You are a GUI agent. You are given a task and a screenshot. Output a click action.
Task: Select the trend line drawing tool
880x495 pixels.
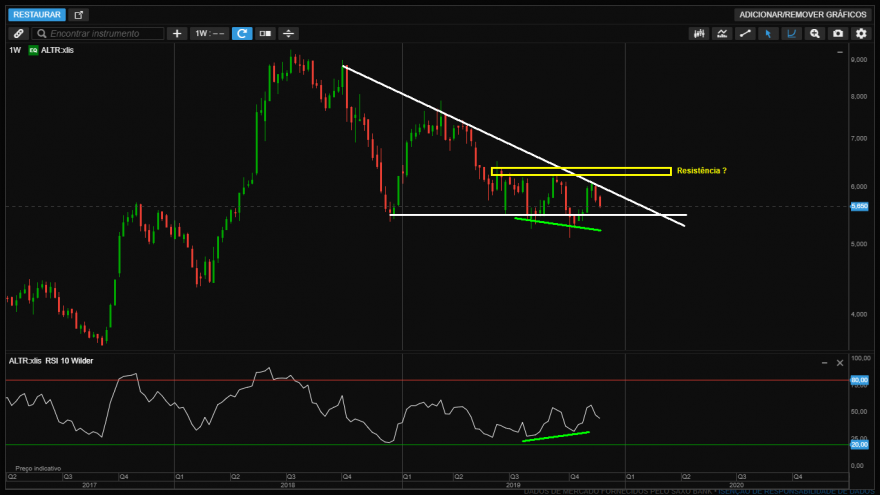[x=745, y=34]
